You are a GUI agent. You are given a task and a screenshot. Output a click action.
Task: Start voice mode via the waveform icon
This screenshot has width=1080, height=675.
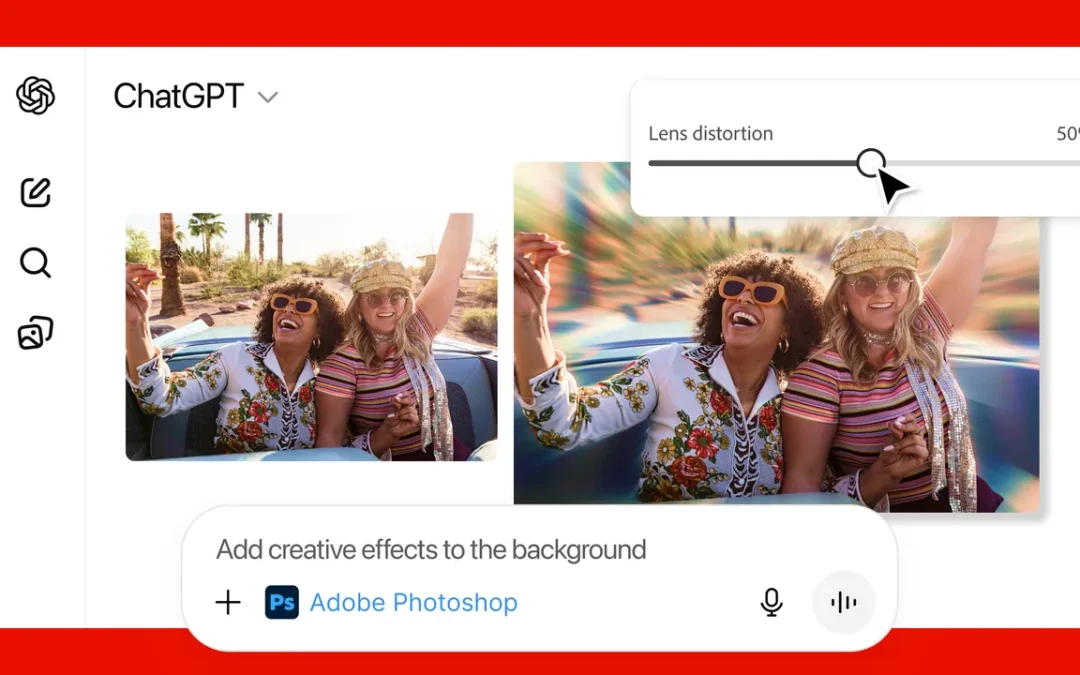(x=843, y=602)
